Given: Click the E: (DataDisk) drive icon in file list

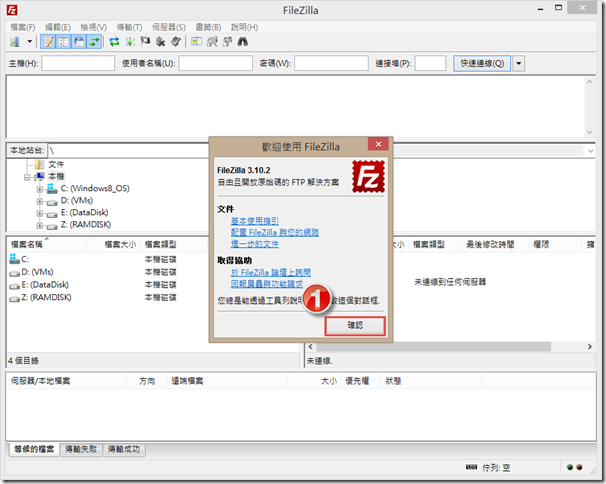Looking at the screenshot, I should tap(14, 286).
